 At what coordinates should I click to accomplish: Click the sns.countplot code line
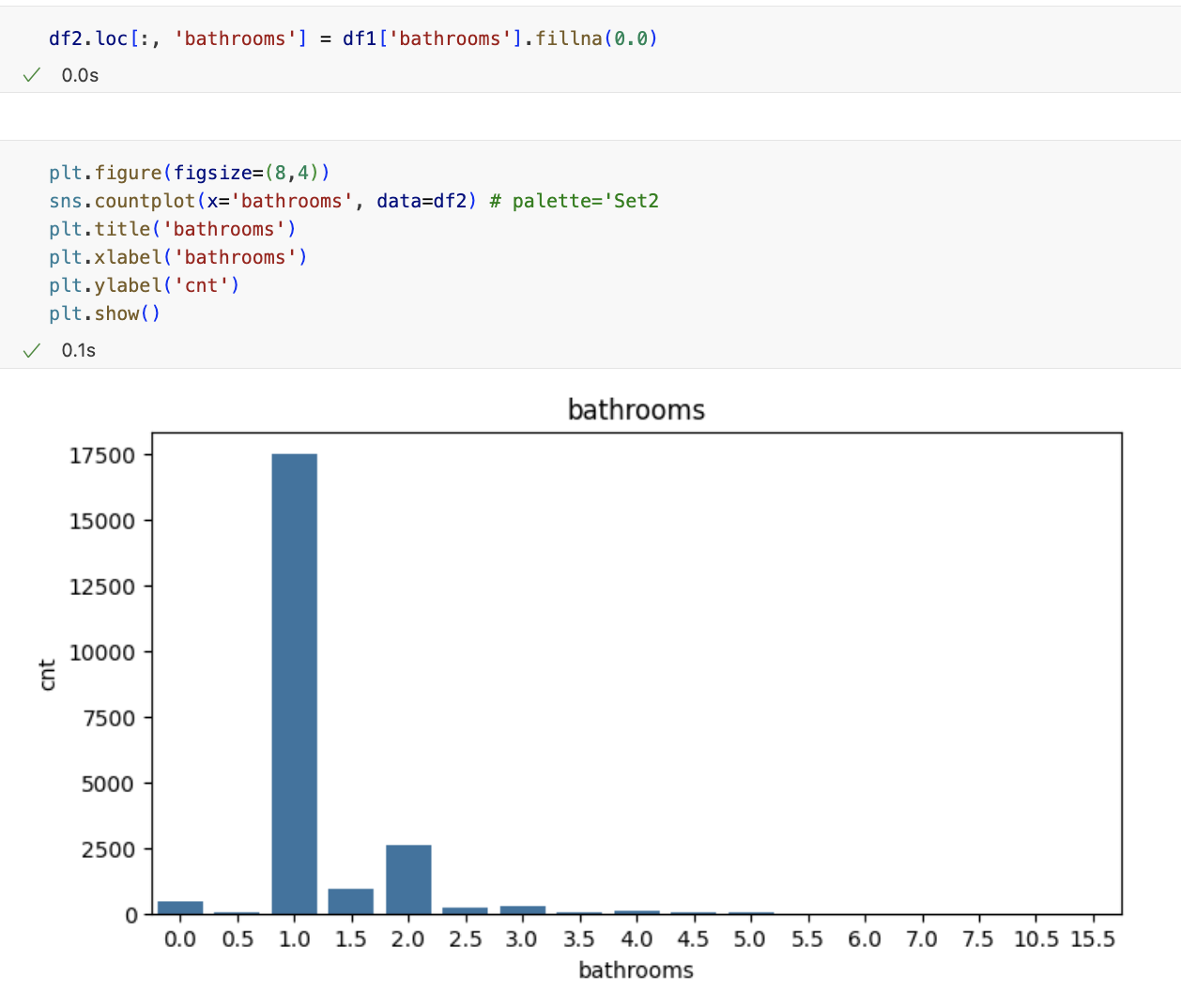pos(354,201)
